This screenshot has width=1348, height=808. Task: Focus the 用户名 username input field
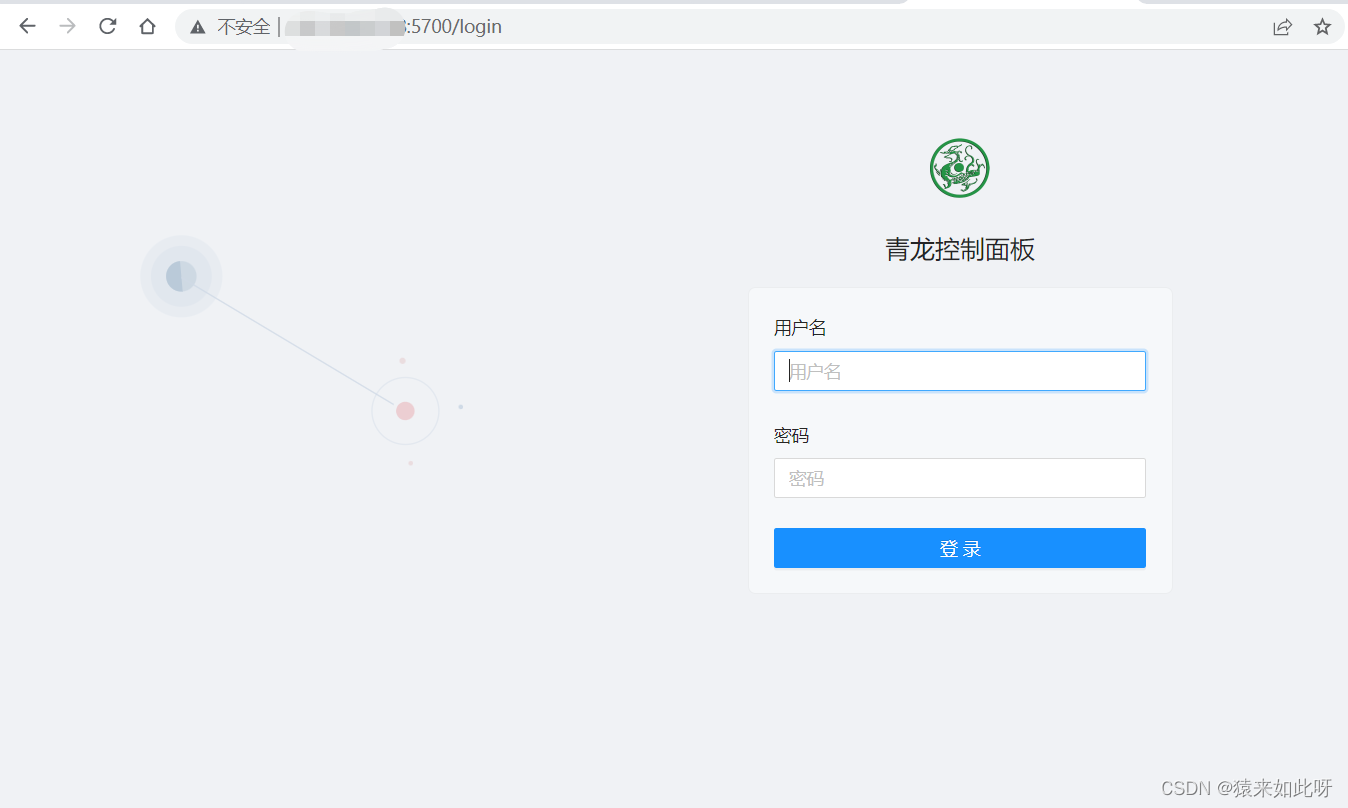959,371
